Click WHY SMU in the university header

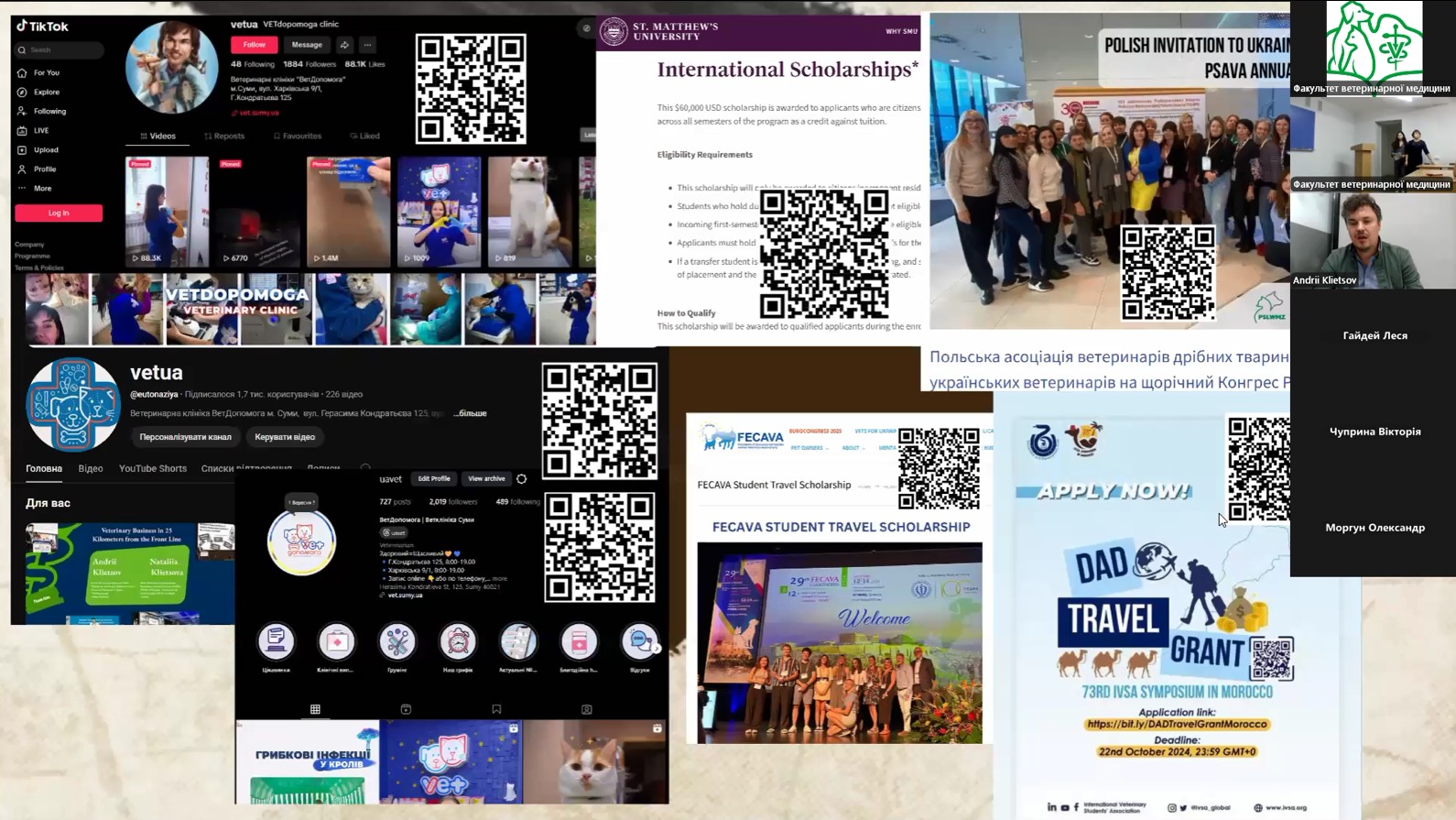[901, 31]
